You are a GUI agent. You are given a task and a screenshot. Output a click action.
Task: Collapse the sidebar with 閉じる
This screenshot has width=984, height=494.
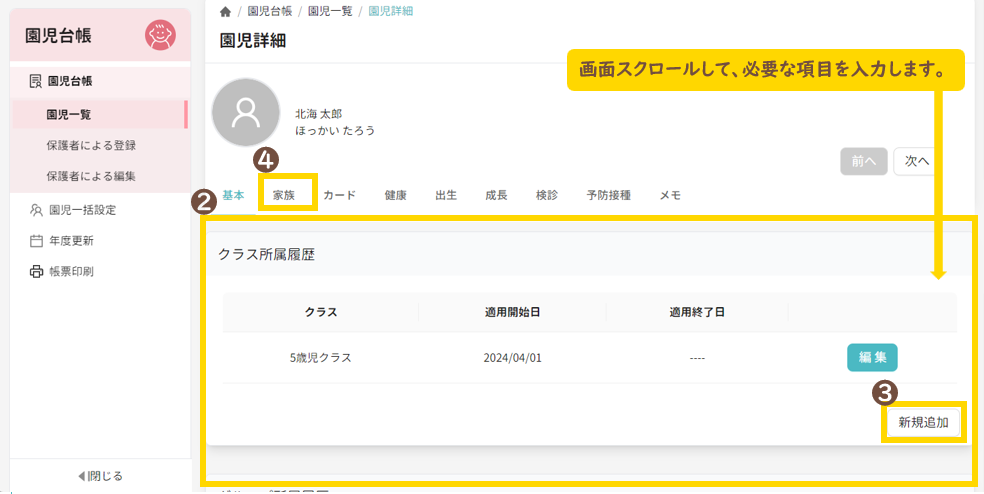[100, 476]
